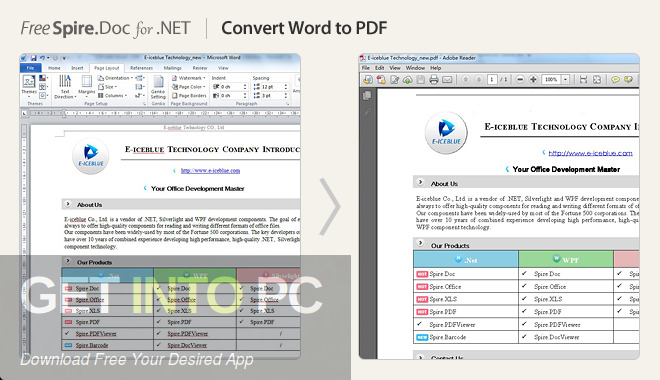
Task: Click Spire.PDFViewer in Word's first table column
Action: (x=96, y=333)
